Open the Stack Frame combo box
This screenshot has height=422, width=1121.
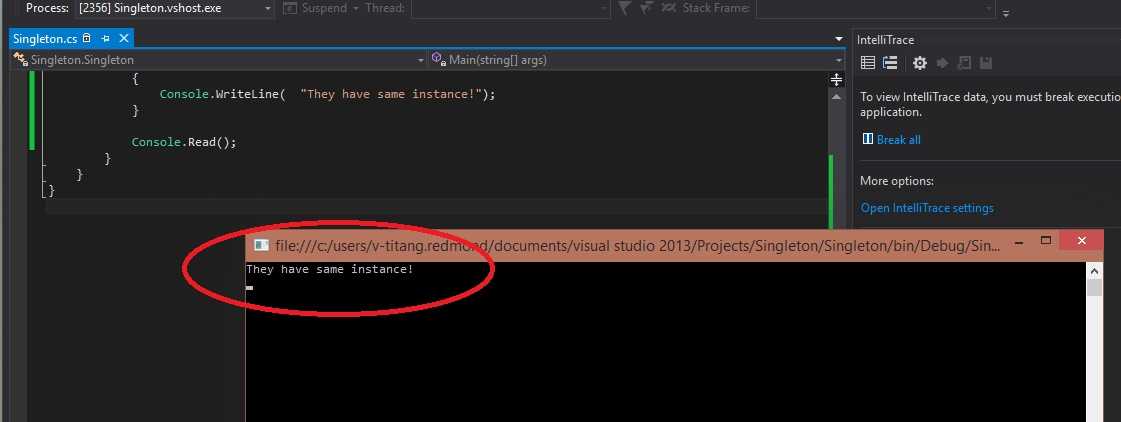coord(876,9)
